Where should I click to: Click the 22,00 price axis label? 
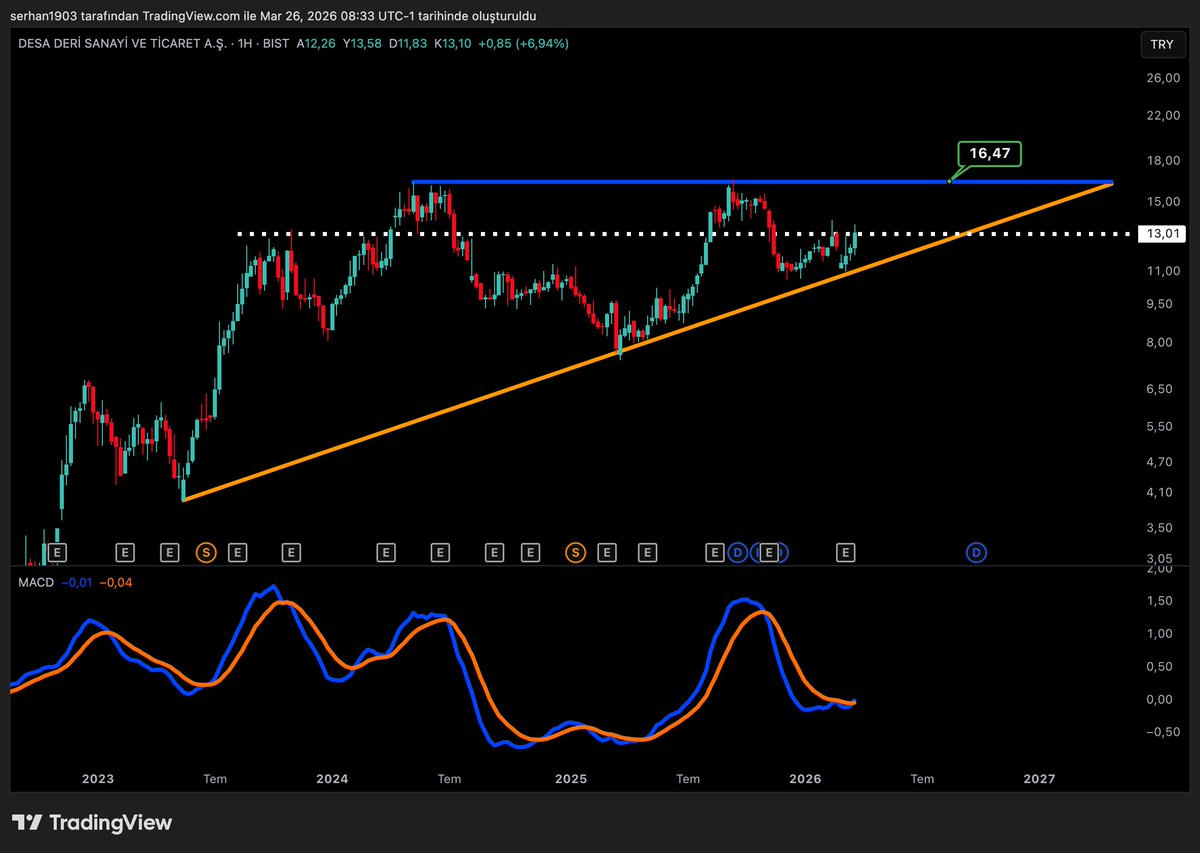pyautogui.click(x=1163, y=116)
